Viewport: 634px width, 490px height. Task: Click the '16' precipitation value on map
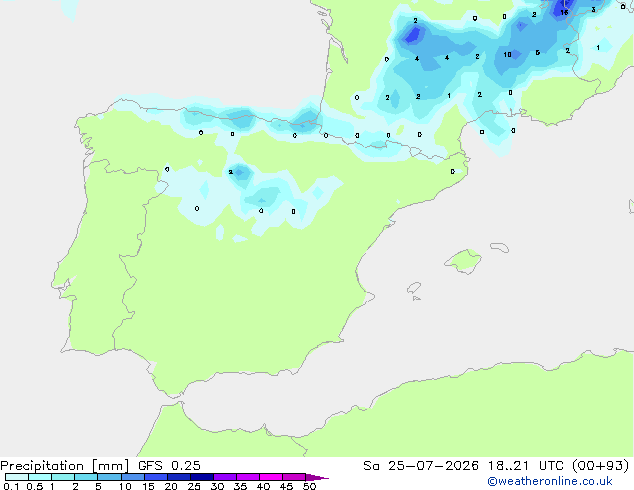pyautogui.click(x=564, y=13)
